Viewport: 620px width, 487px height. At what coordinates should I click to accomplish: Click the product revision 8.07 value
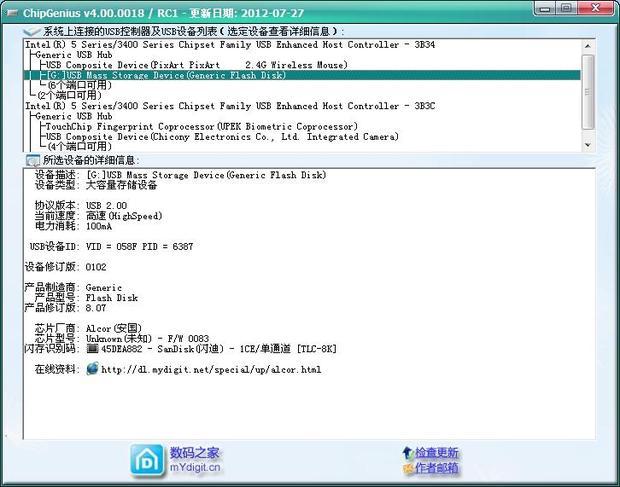pos(96,308)
